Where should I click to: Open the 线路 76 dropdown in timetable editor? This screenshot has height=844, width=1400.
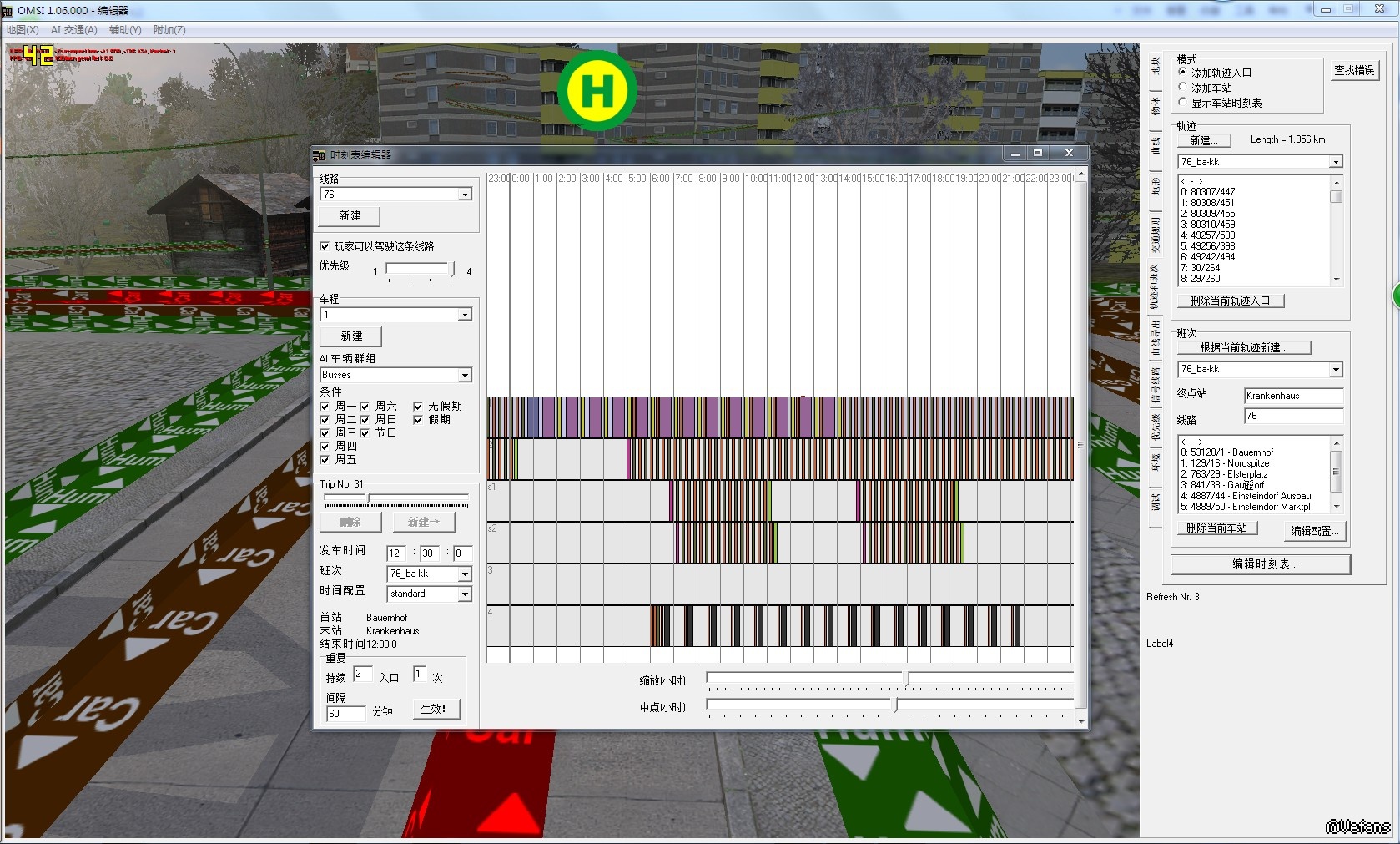point(465,195)
